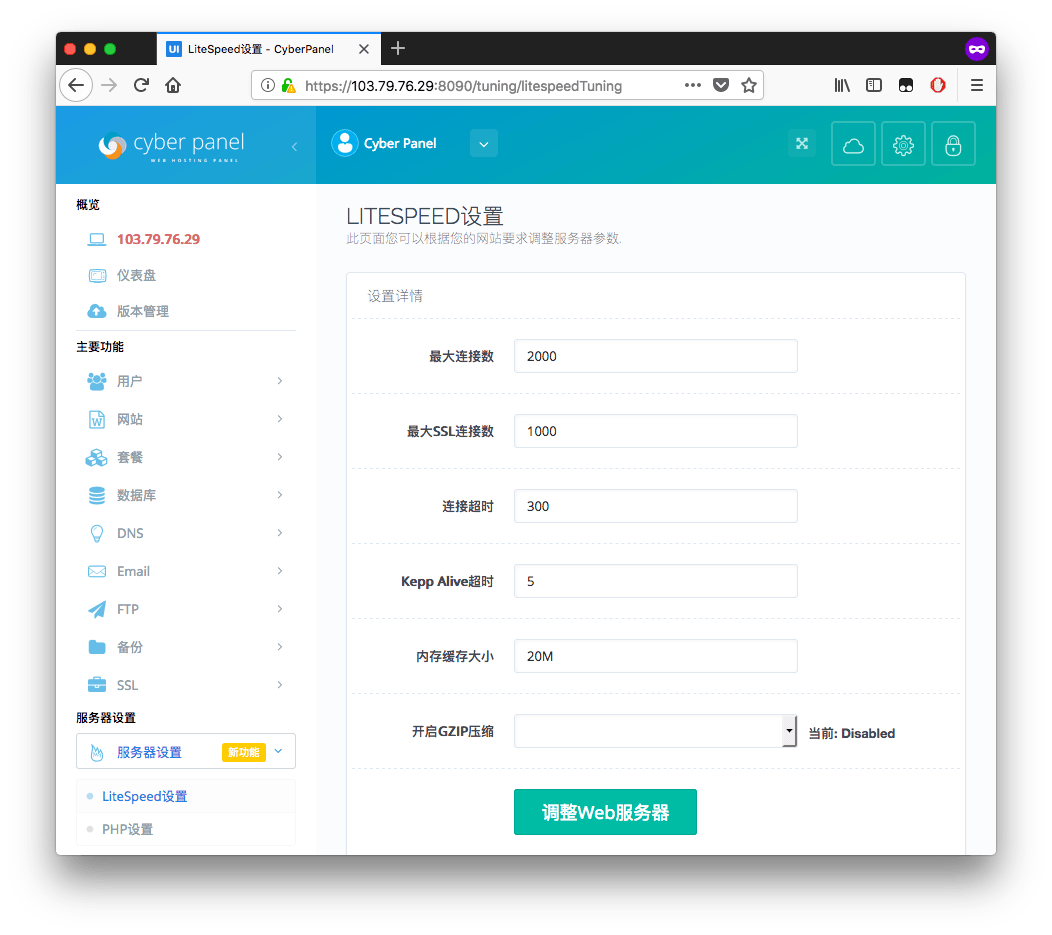This screenshot has height=935, width=1052.
Task: Toggle fullscreen with the expand arrows icon
Action: coord(802,144)
